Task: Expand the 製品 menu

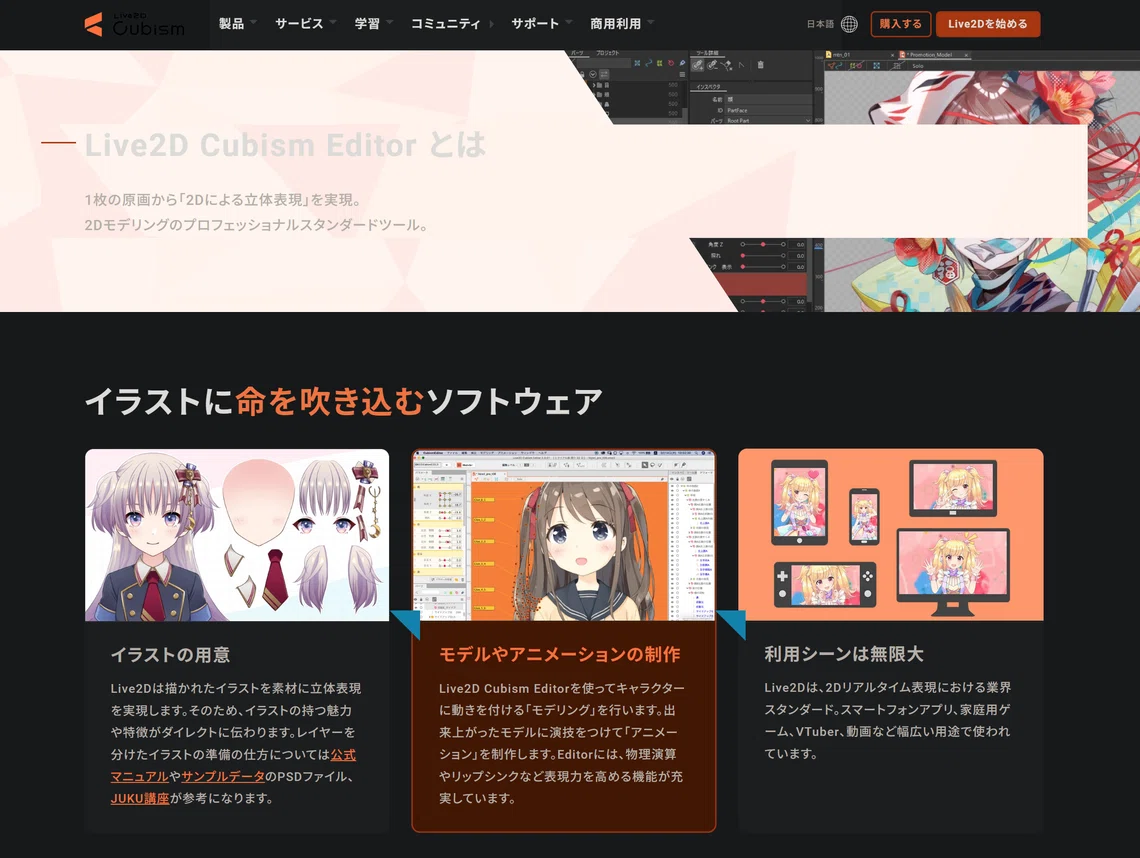Action: 237,24
